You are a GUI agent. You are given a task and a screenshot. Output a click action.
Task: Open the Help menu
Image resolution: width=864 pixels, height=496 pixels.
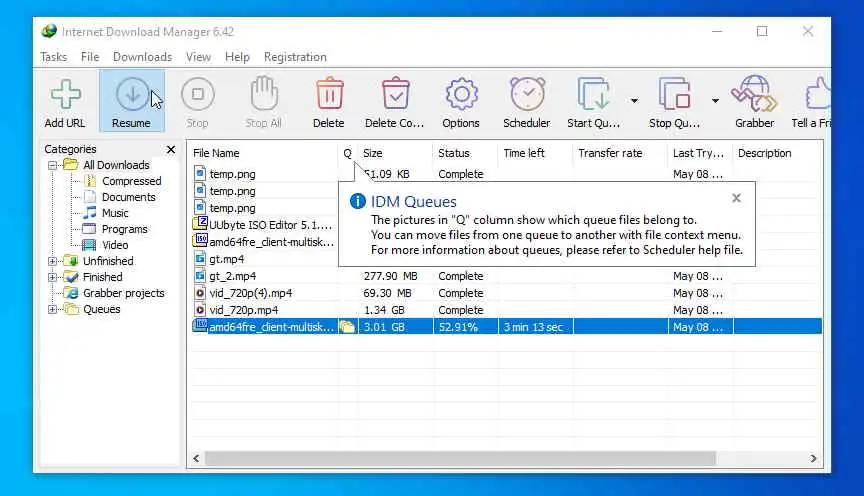(237, 57)
